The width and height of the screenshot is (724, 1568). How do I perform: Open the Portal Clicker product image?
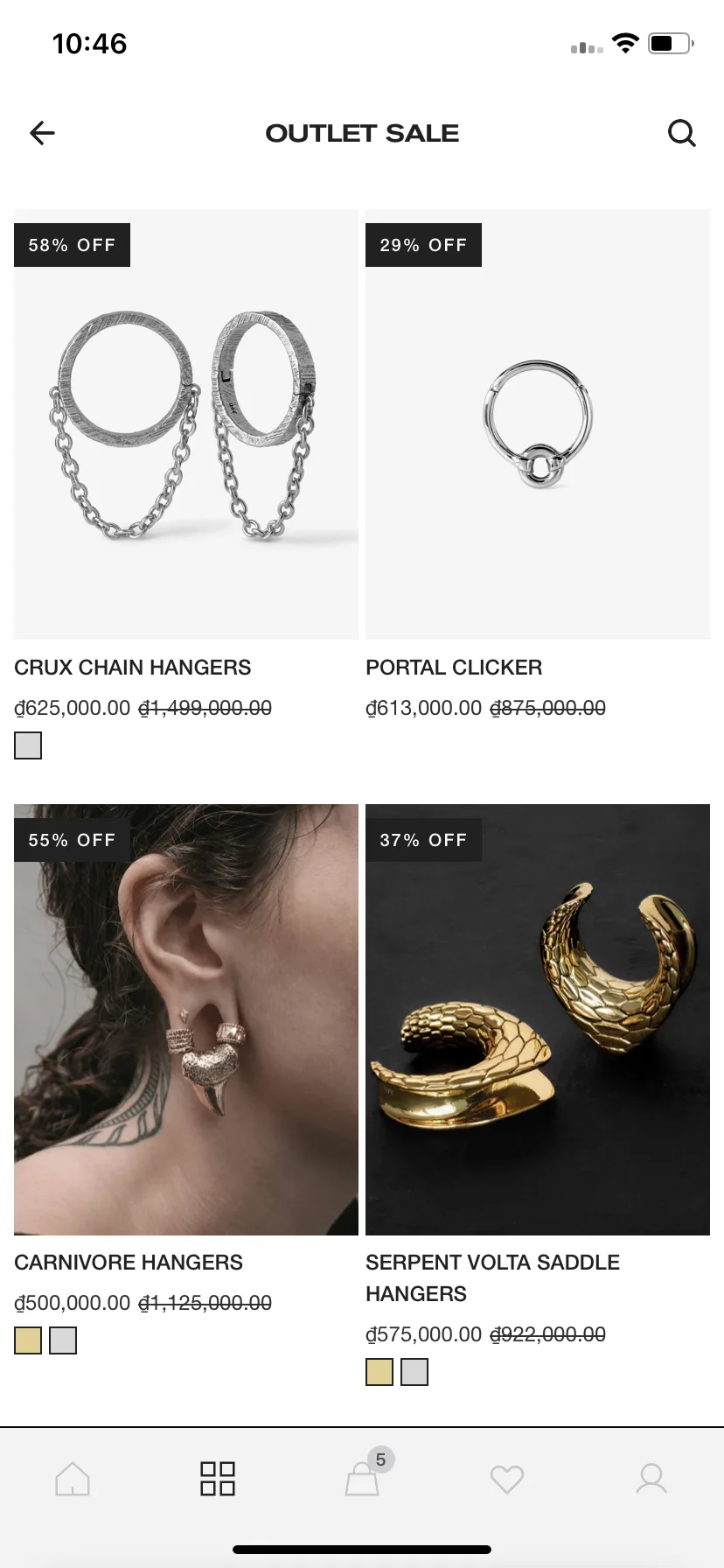(x=538, y=424)
